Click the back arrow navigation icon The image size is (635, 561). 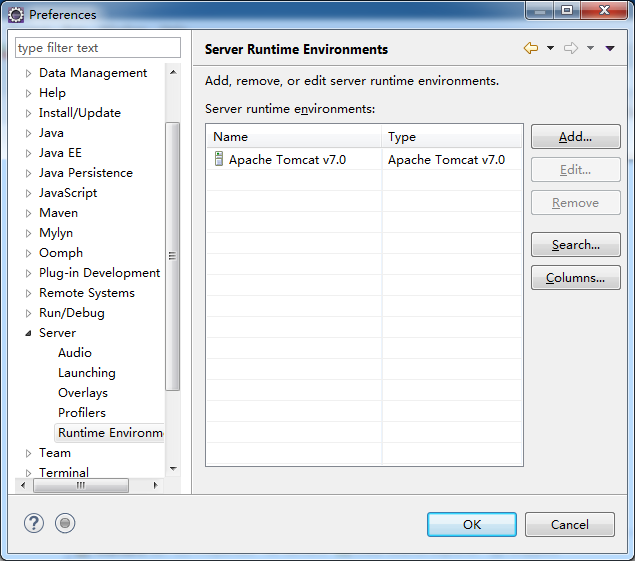click(x=531, y=48)
